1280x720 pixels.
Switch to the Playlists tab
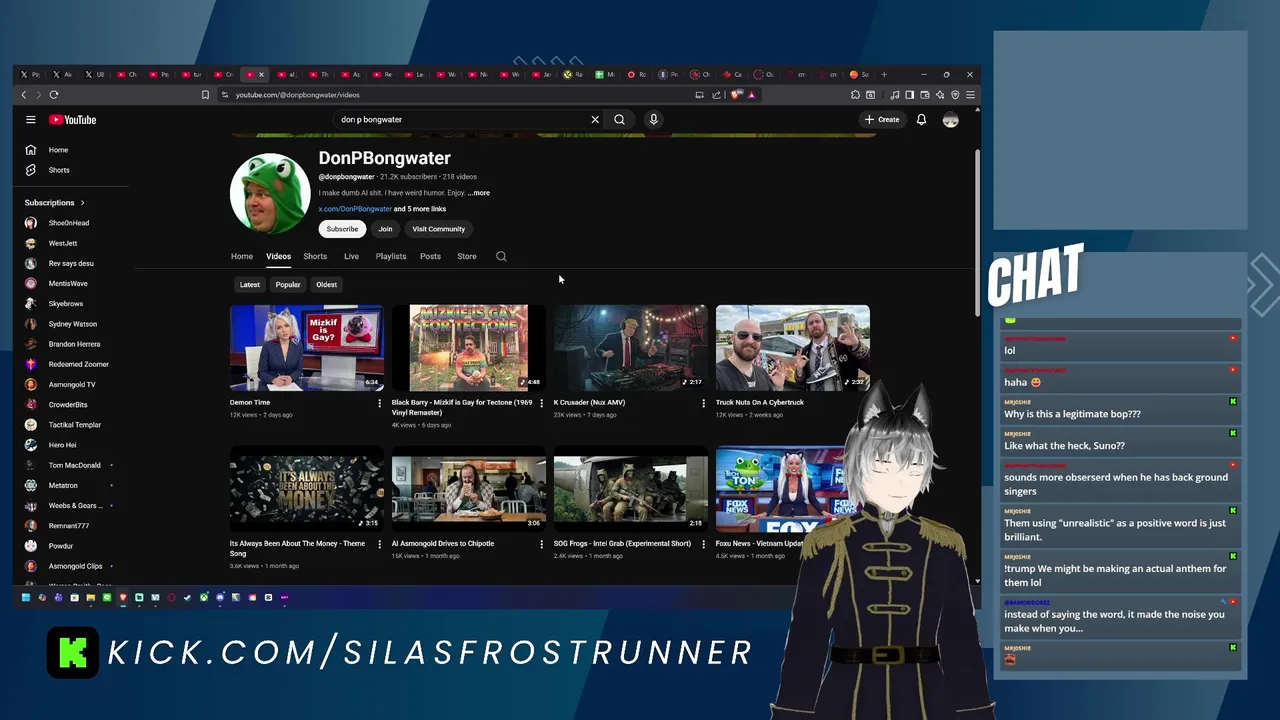391,256
